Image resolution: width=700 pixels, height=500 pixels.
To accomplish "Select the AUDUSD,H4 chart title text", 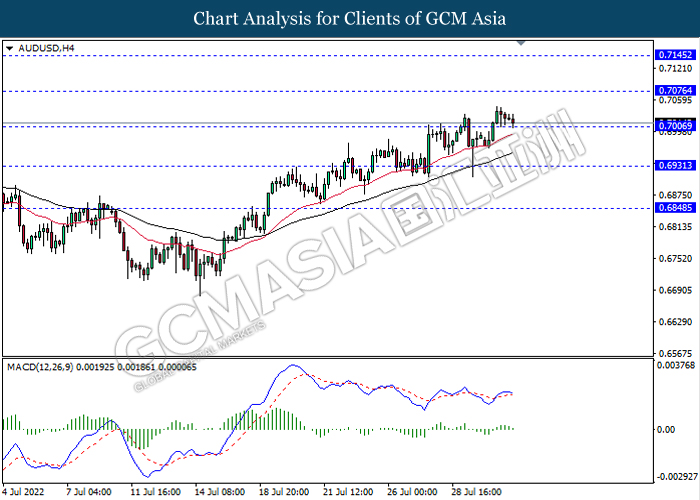I will [x=46, y=48].
